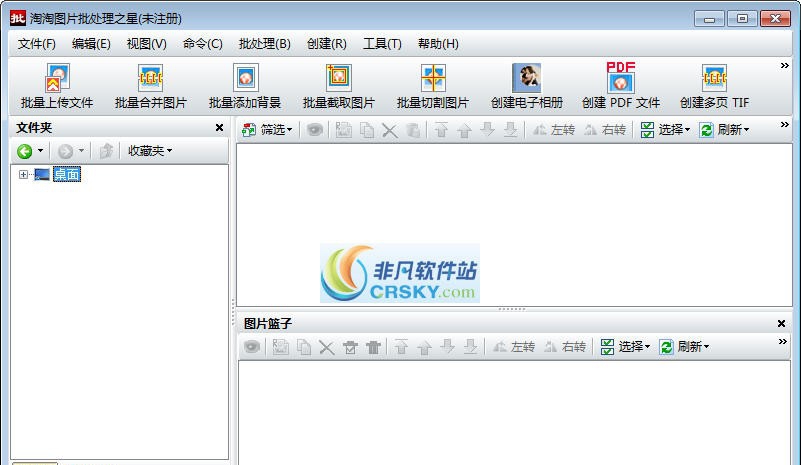Image resolution: width=801 pixels, height=465 pixels.
Task: Select the 桌面 folder in tree
Action: click(67, 175)
